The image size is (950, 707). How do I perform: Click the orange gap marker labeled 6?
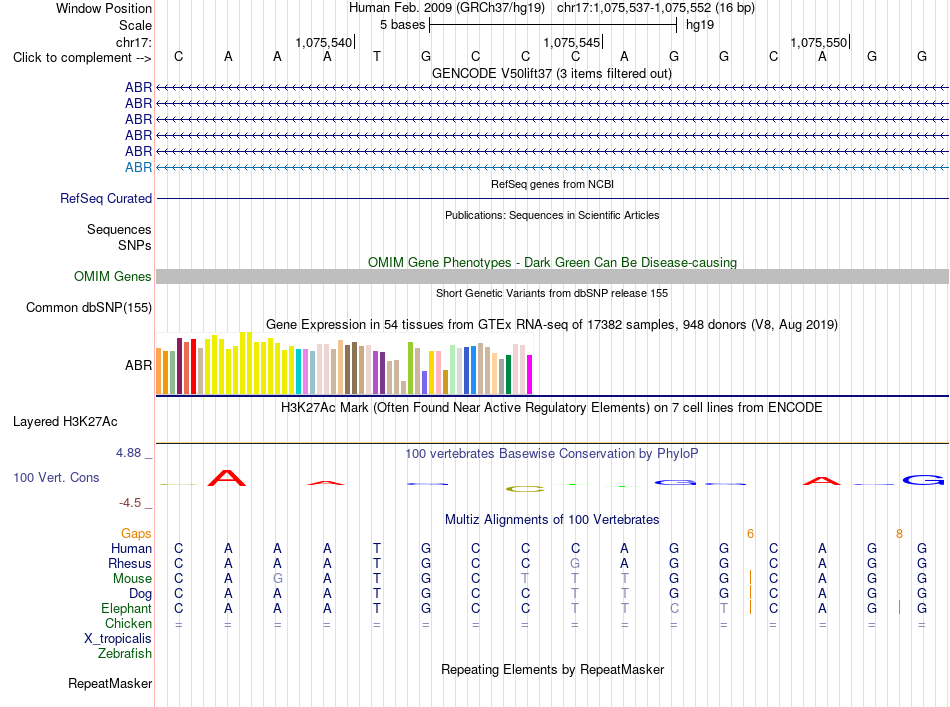tap(750, 534)
